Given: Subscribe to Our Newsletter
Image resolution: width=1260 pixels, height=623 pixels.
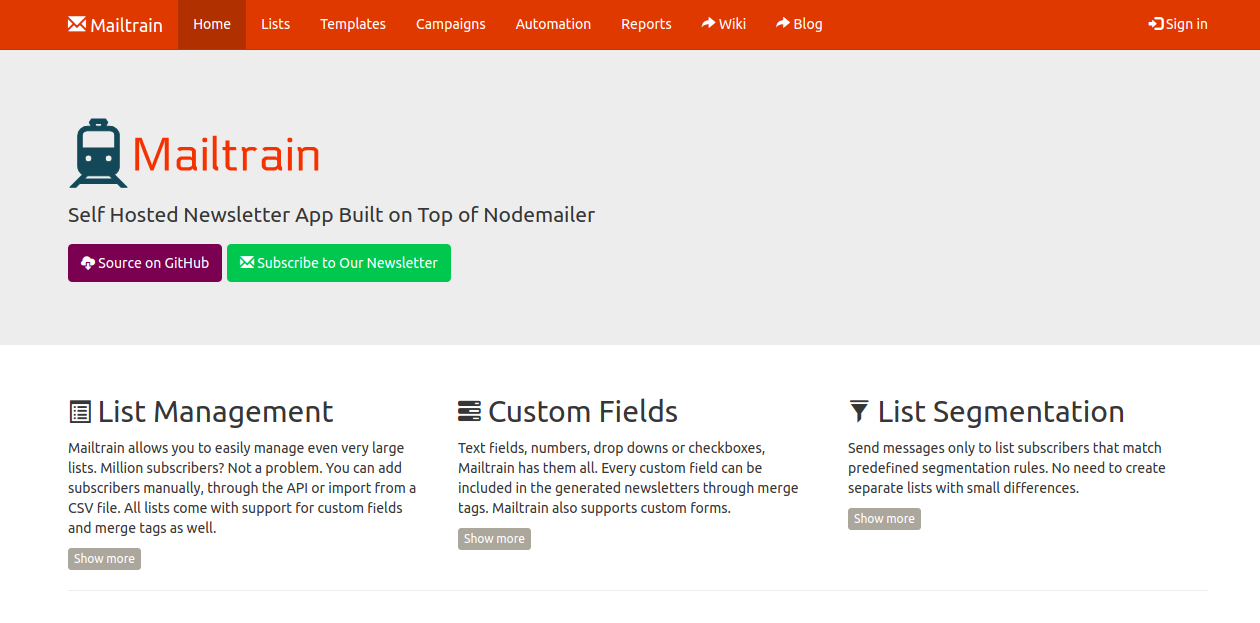Looking at the screenshot, I should [339, 263].
